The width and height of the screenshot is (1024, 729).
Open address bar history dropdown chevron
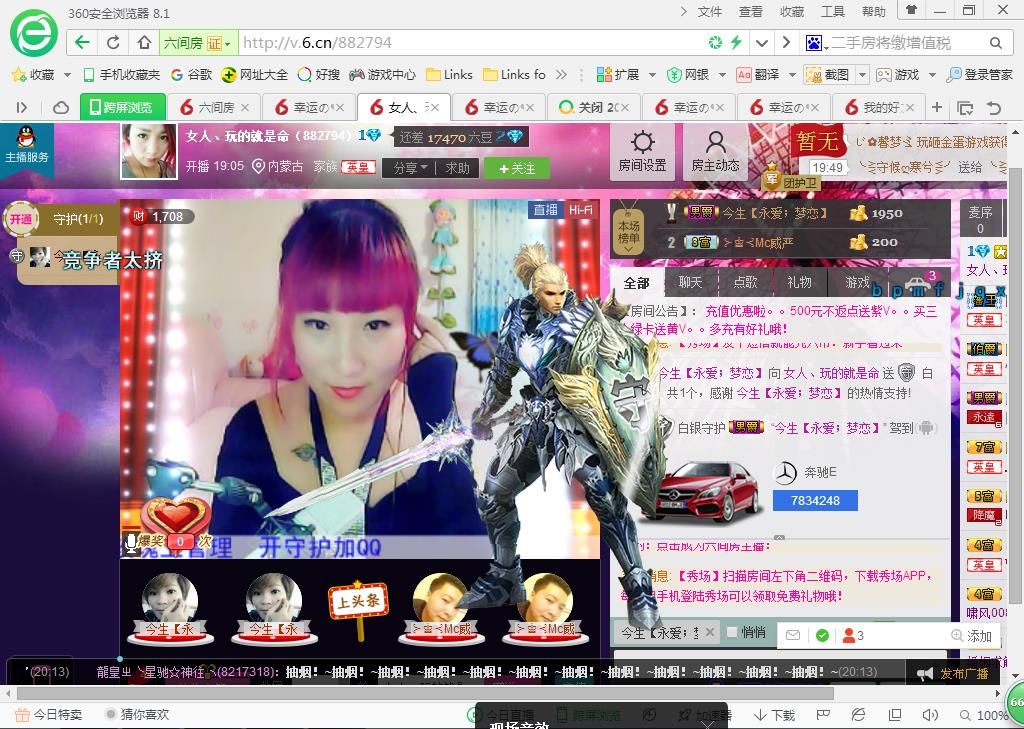[761, 43]
